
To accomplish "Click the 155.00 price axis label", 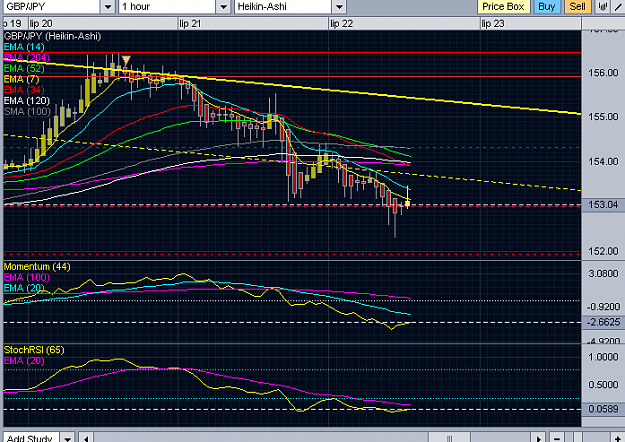I will pos(603,117).
